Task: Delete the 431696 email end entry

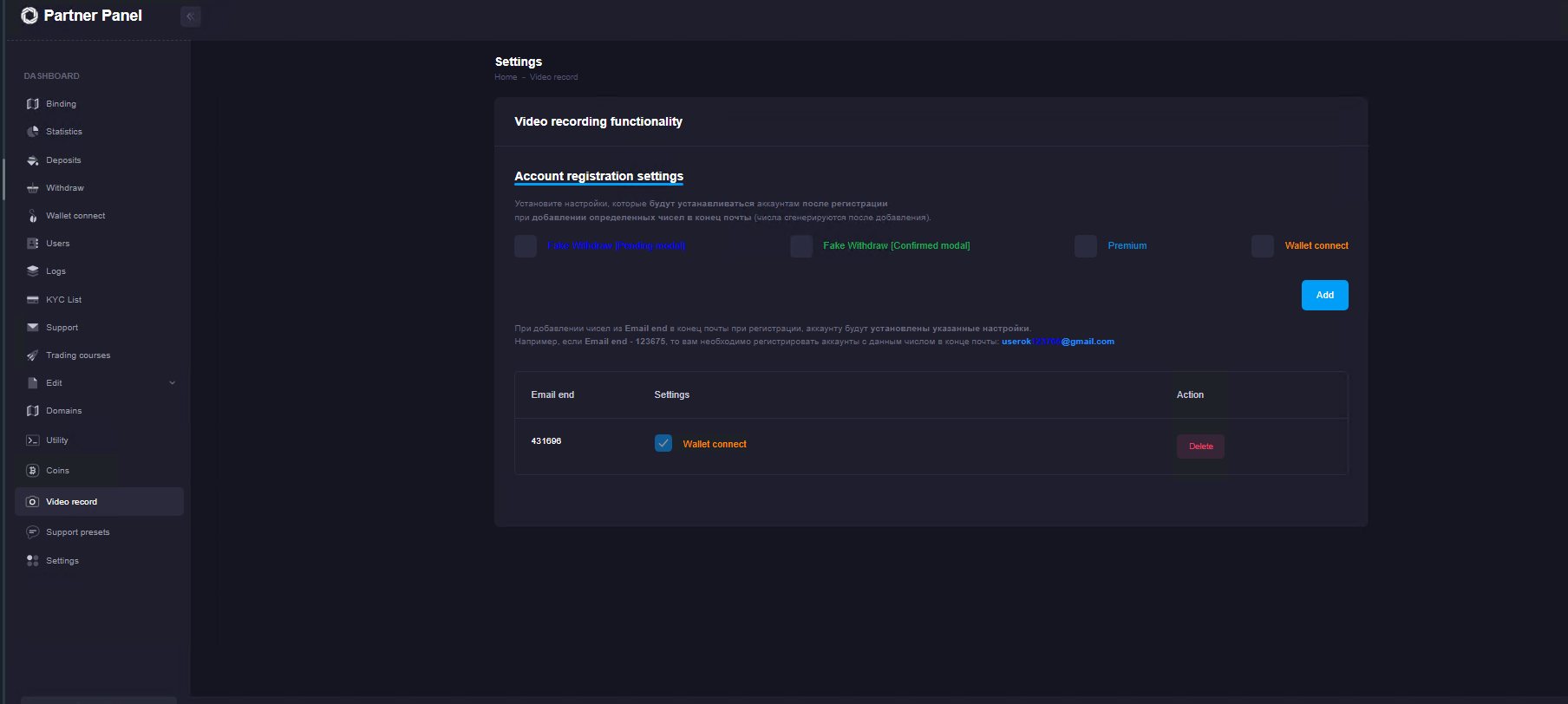Action: click(x=1200, y=447)
